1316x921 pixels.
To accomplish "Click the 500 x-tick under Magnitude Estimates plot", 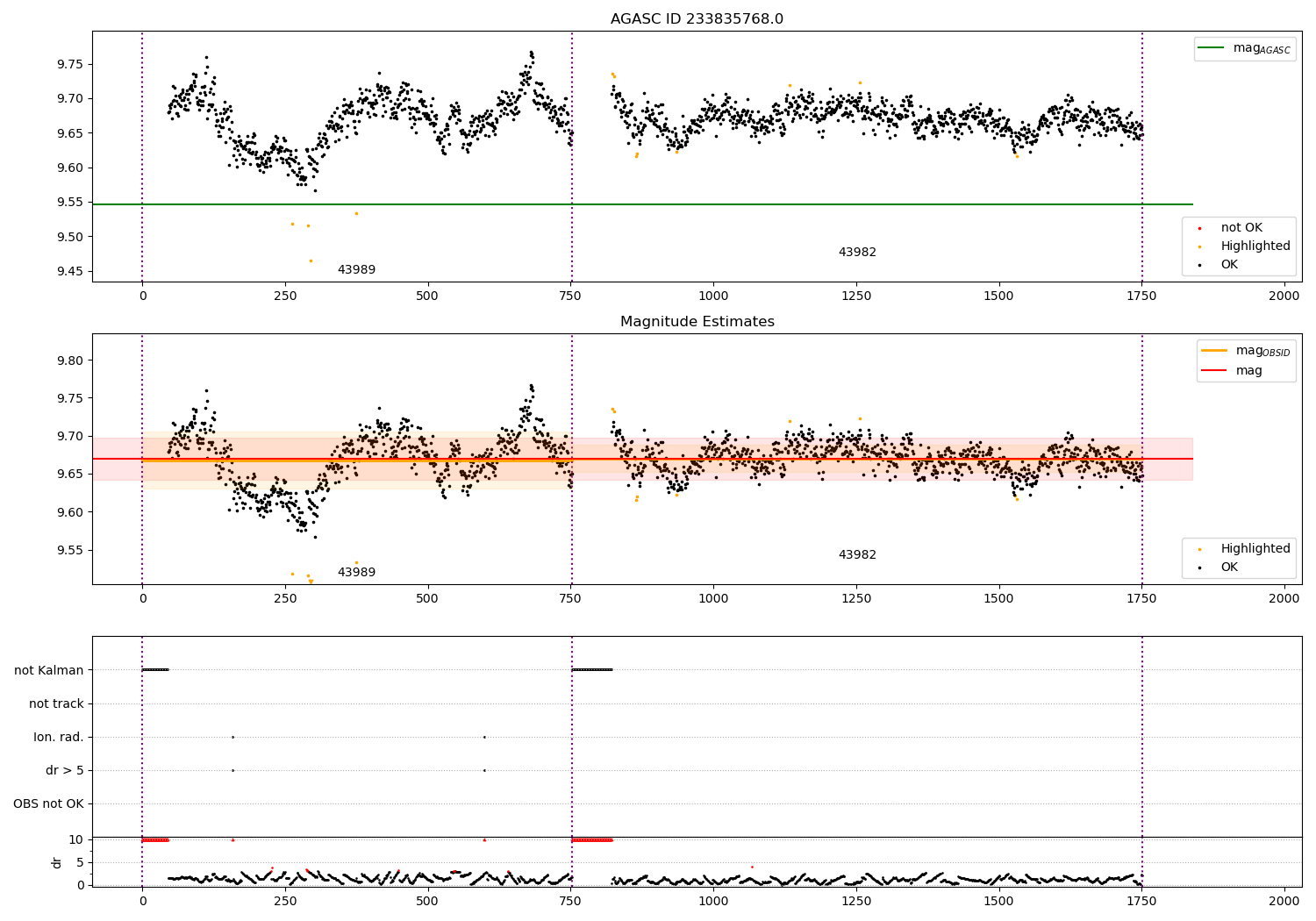I will pyautogui.click(x=427, y=599).
